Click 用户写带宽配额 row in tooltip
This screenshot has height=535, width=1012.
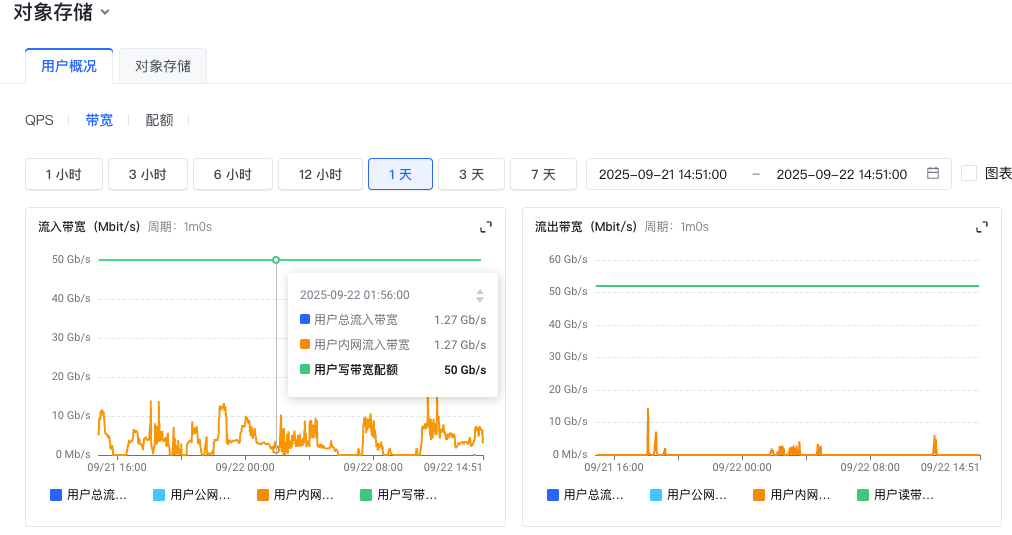pos(392,370)
